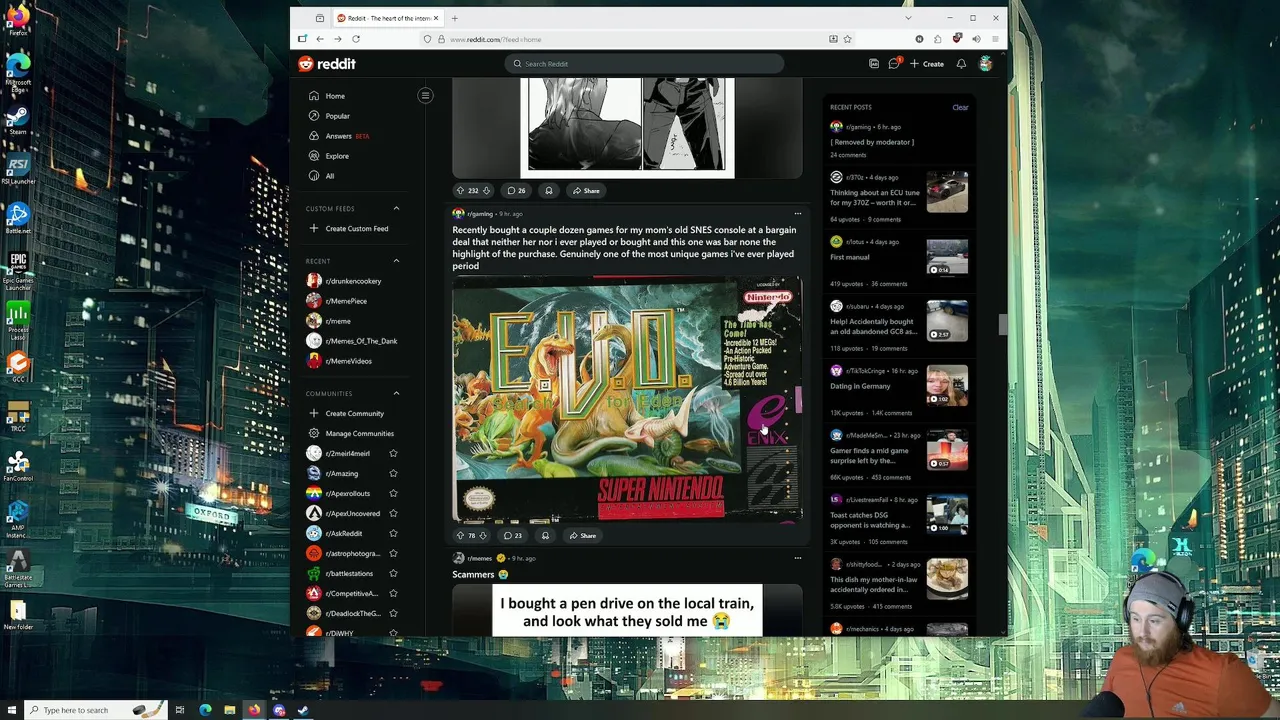Focus the Search Reddit field

click(645, 64)
